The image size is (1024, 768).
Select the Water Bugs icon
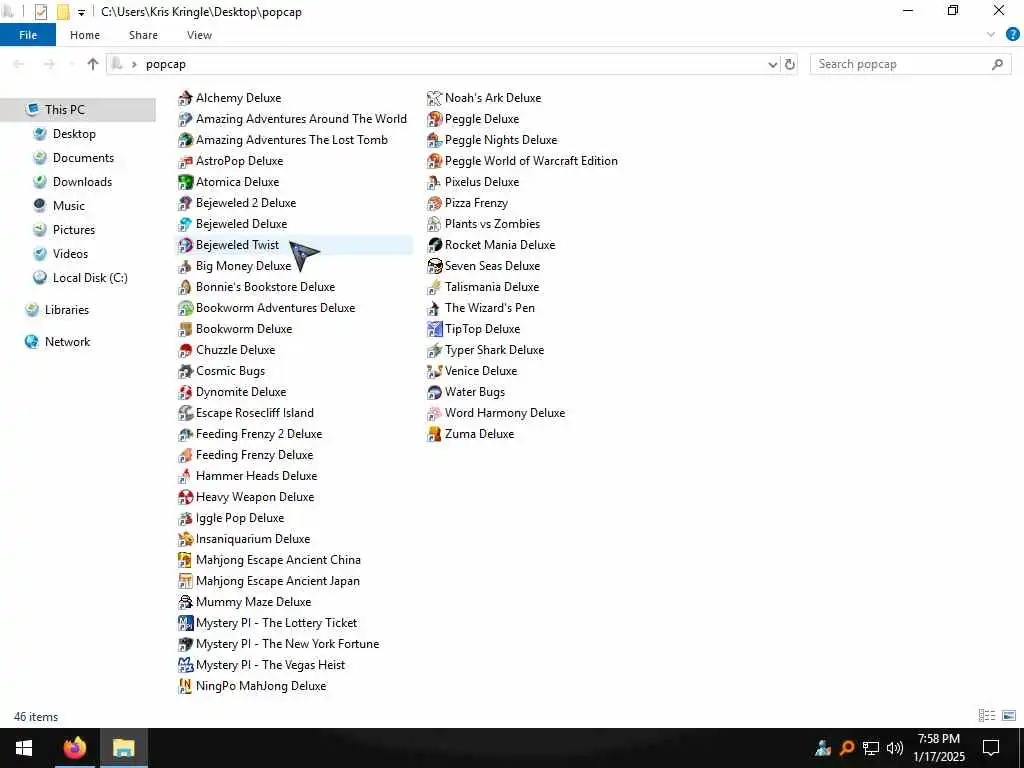[x=434, y=392]
